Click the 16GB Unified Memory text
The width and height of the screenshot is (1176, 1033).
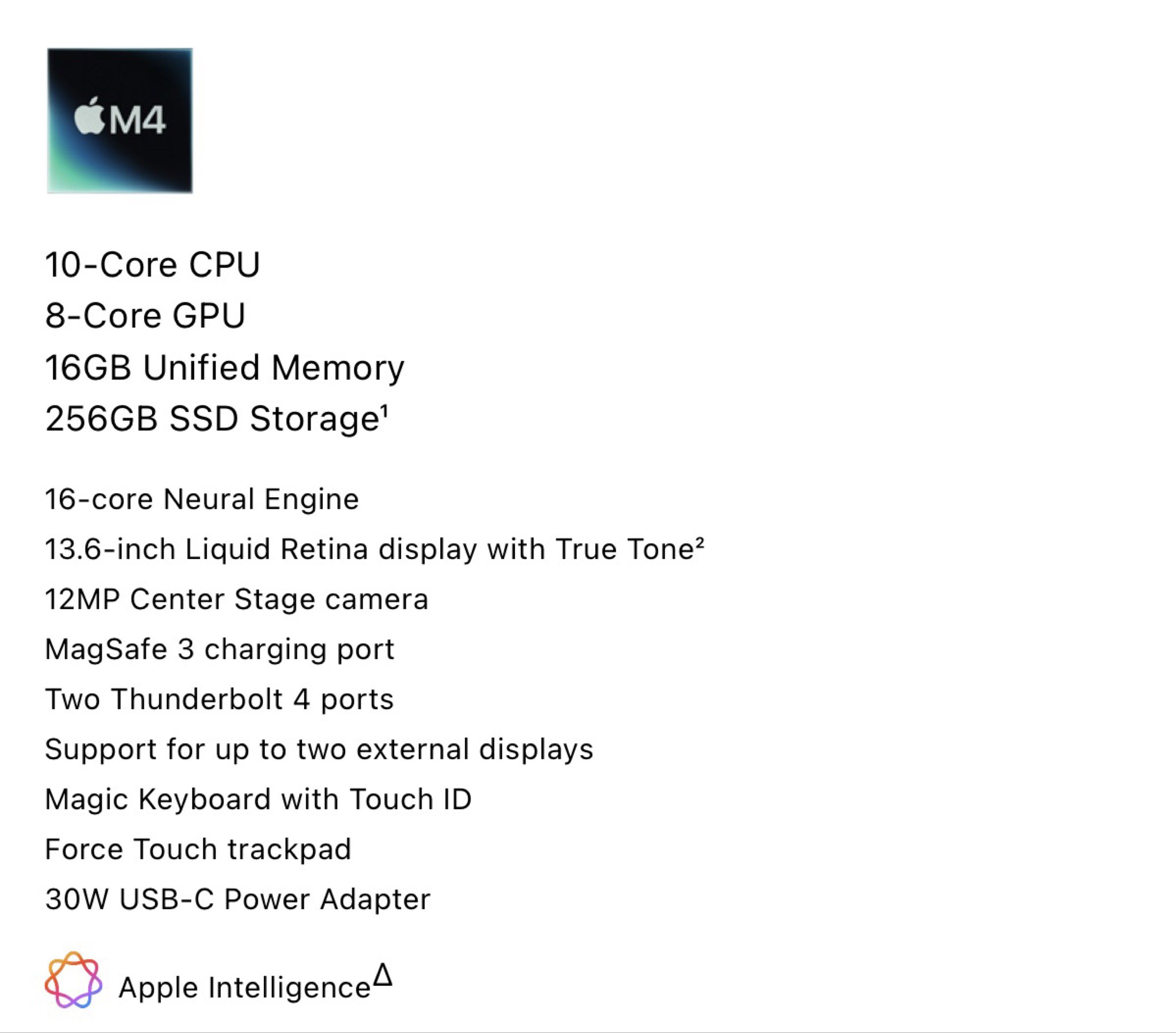pyautogui.click(x=224, y=367)
